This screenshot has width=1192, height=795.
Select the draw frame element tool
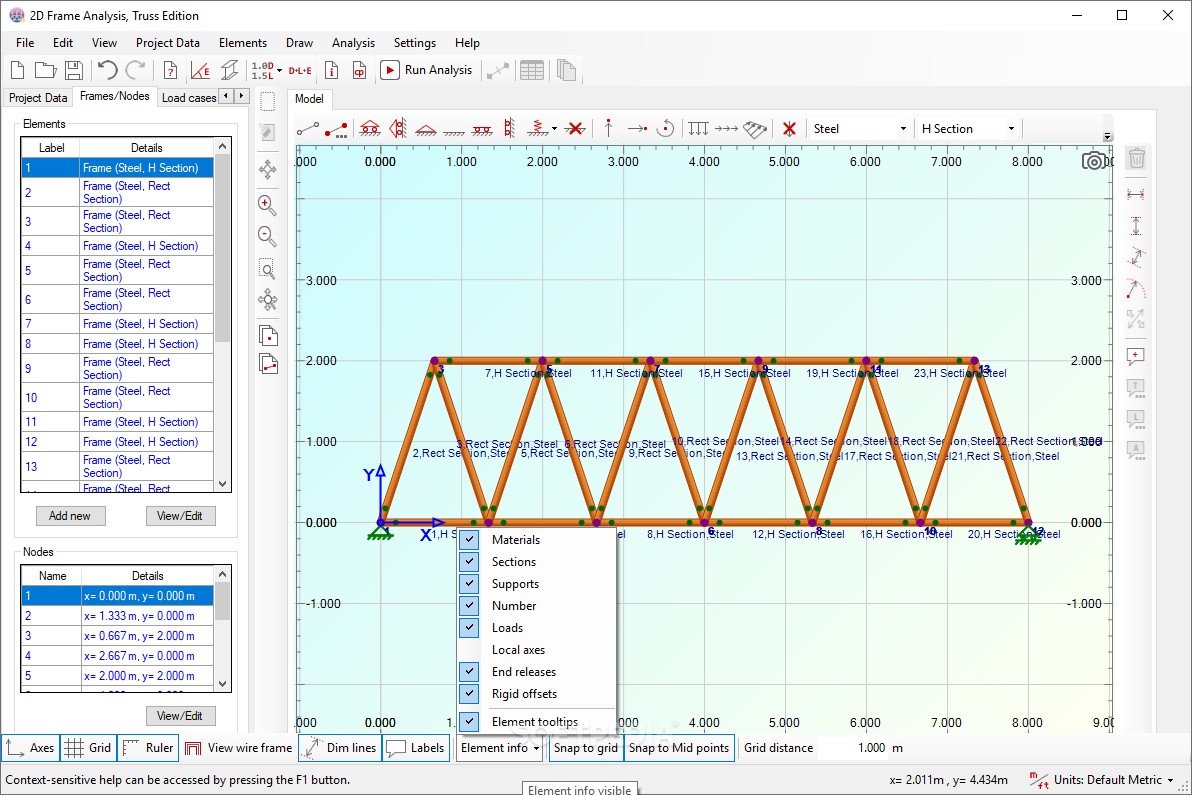click(308, 129)
